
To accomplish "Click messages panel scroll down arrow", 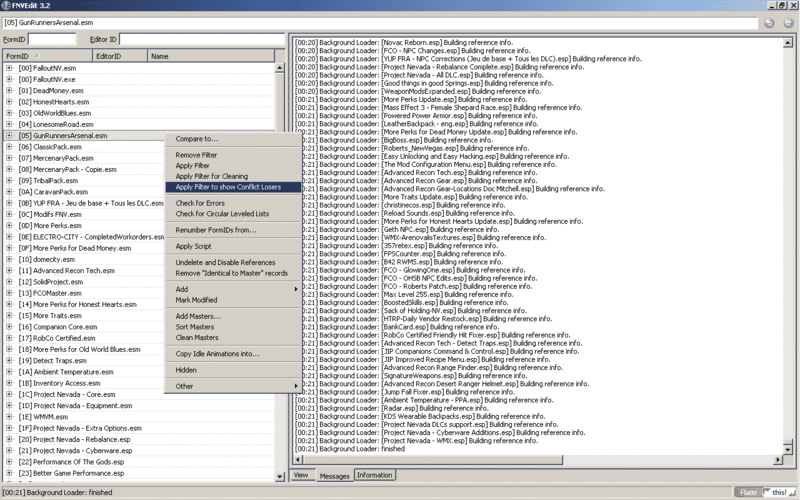I will pos(788,449).
